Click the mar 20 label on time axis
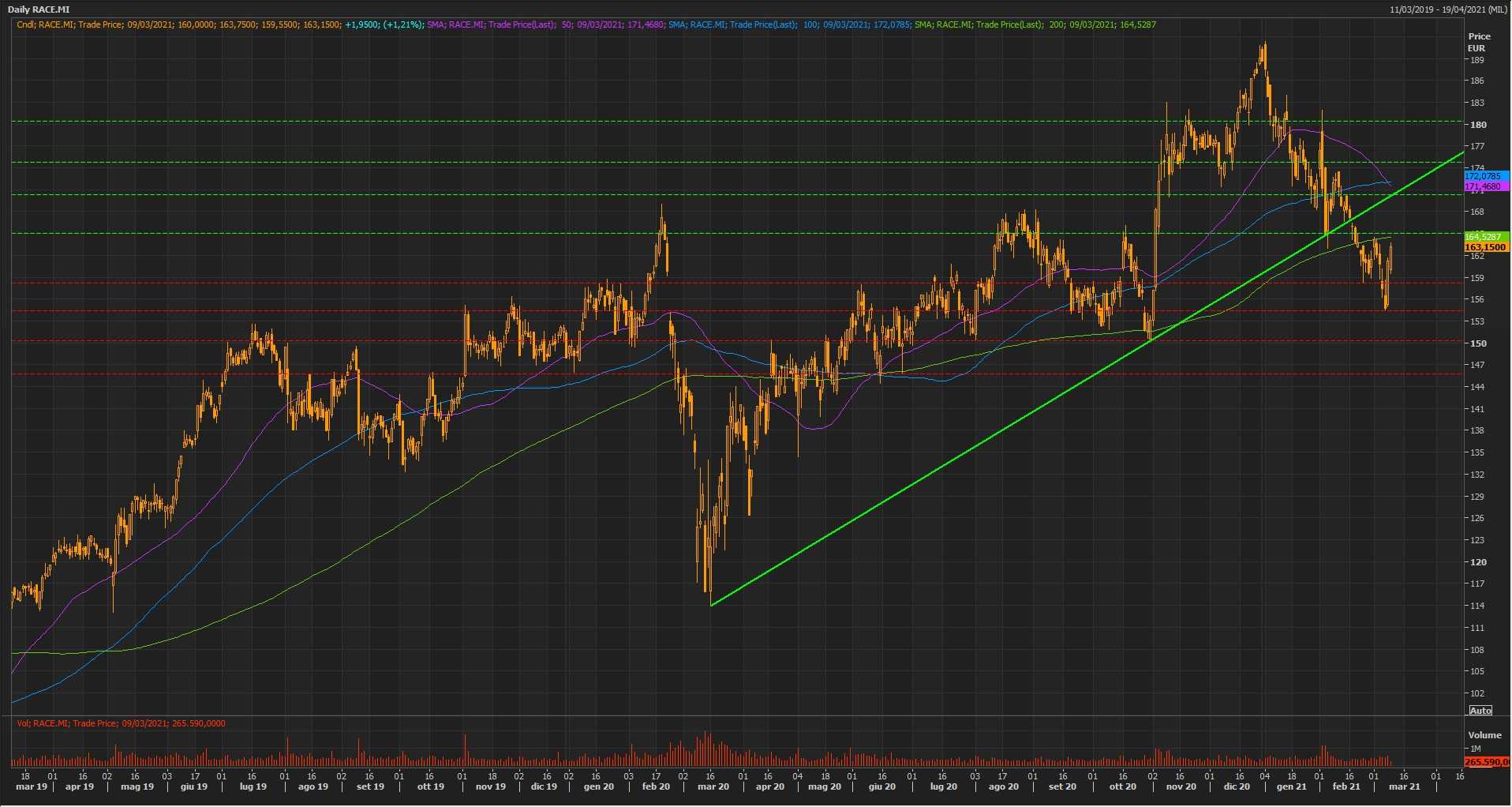Viewport: 1512px width, 807px height. pos(713,786)
